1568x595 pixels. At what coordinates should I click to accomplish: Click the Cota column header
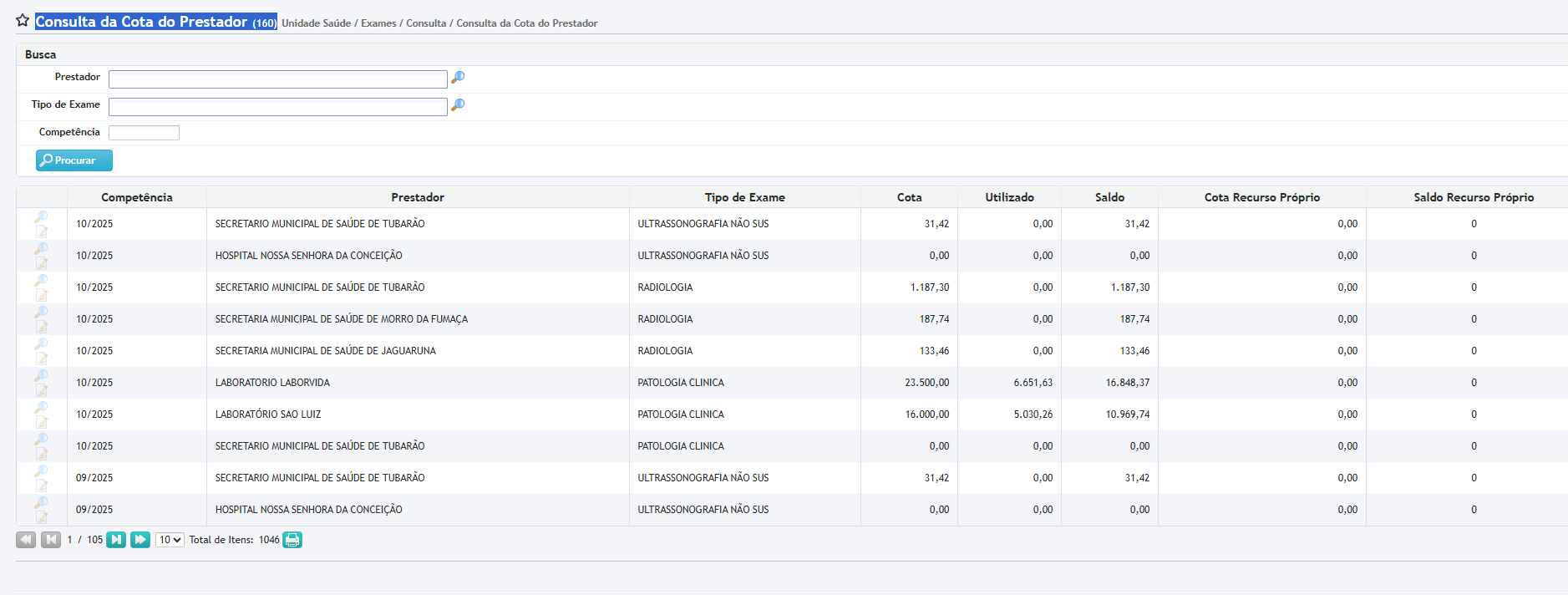909,197
